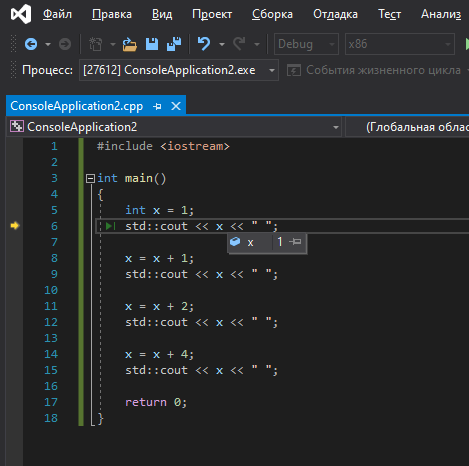The image size is (469, 466).
Task: Click the Visual Studio logo icon
Action: [21, 14]
